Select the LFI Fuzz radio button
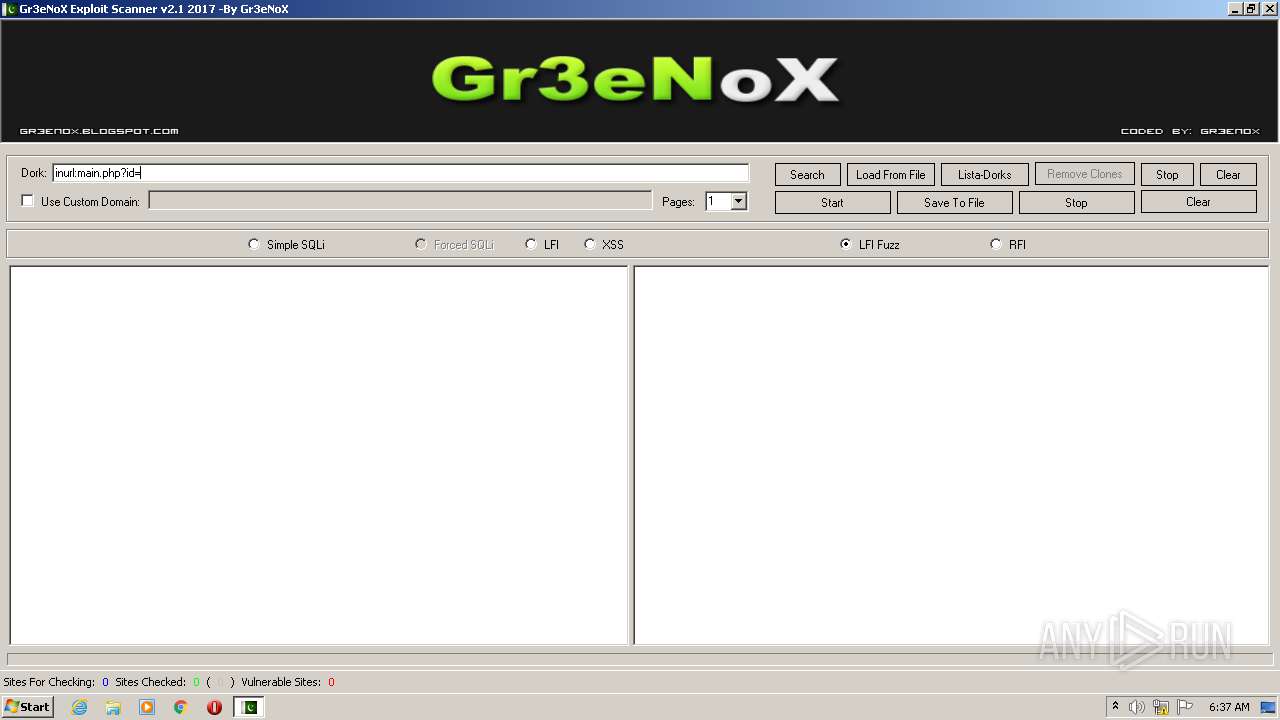This screenshot has height=720, width=1280. pos(846,244)
